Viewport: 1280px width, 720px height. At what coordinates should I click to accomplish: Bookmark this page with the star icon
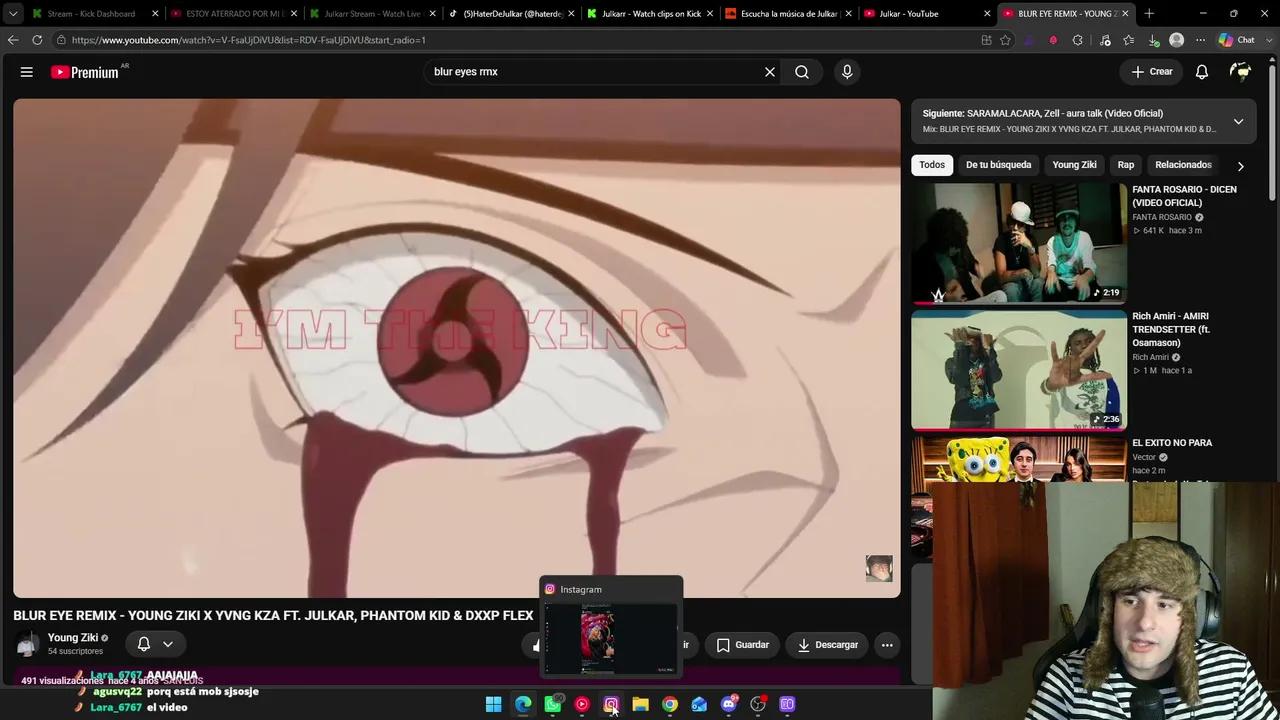1005,40
